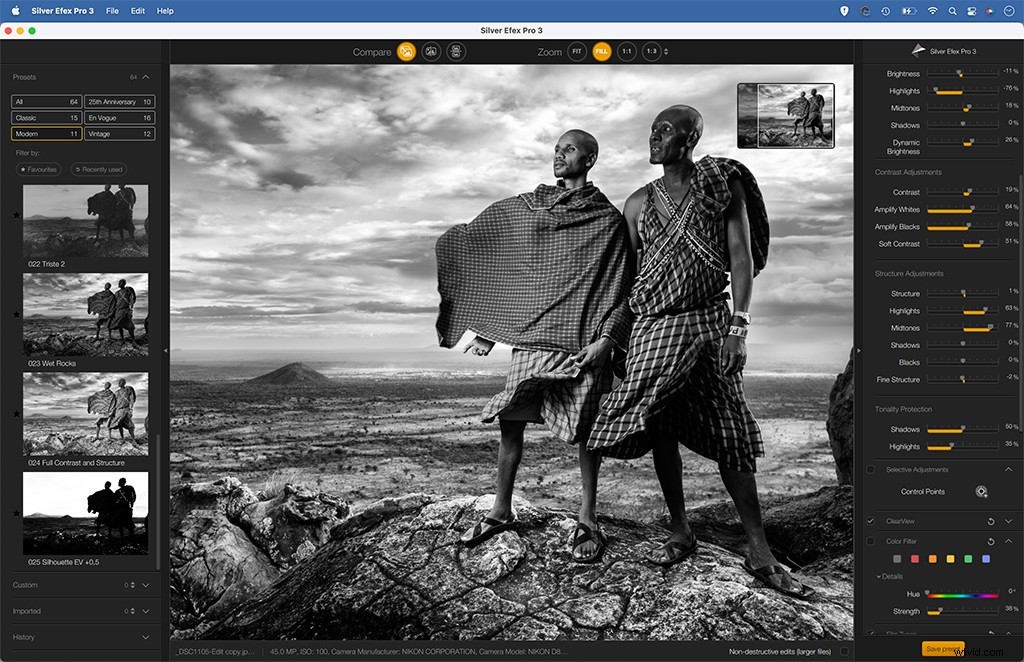The image size is (1024, 662).
Task: Activate the split-view compare icon
Action: coord(455,52)
